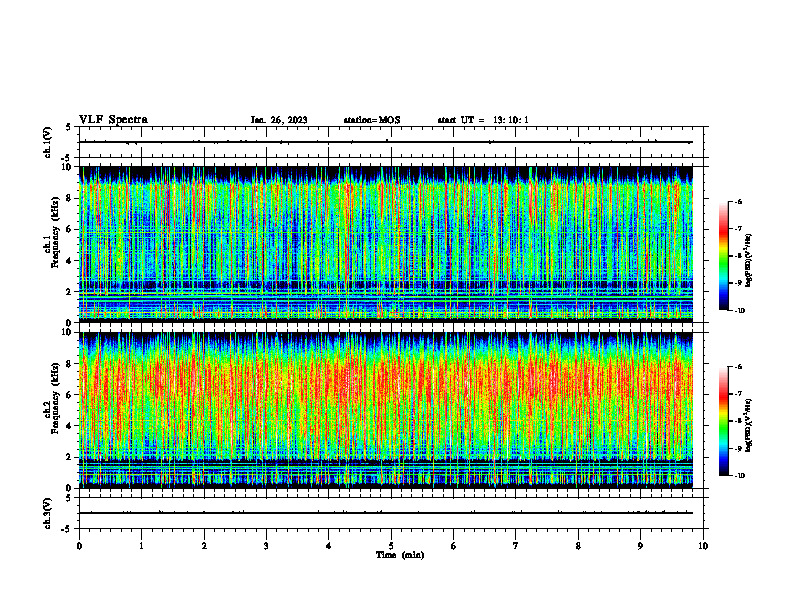Screen dimensions: 792x612
Task: Click the time axis tick label 2
Action: click(204, 546)
